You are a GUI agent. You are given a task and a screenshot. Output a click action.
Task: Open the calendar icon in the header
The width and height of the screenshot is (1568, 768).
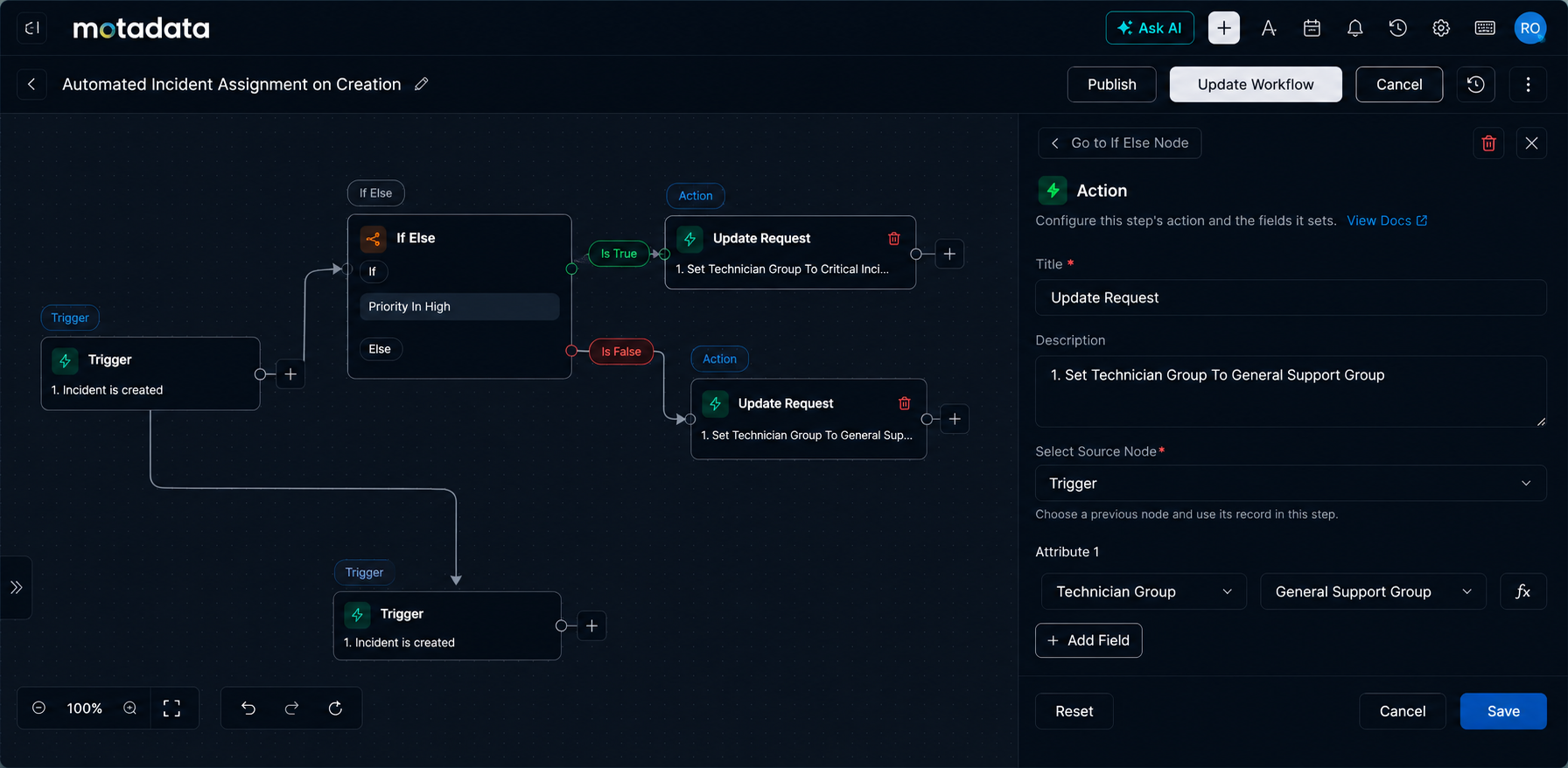click(x=1312, y=28)
